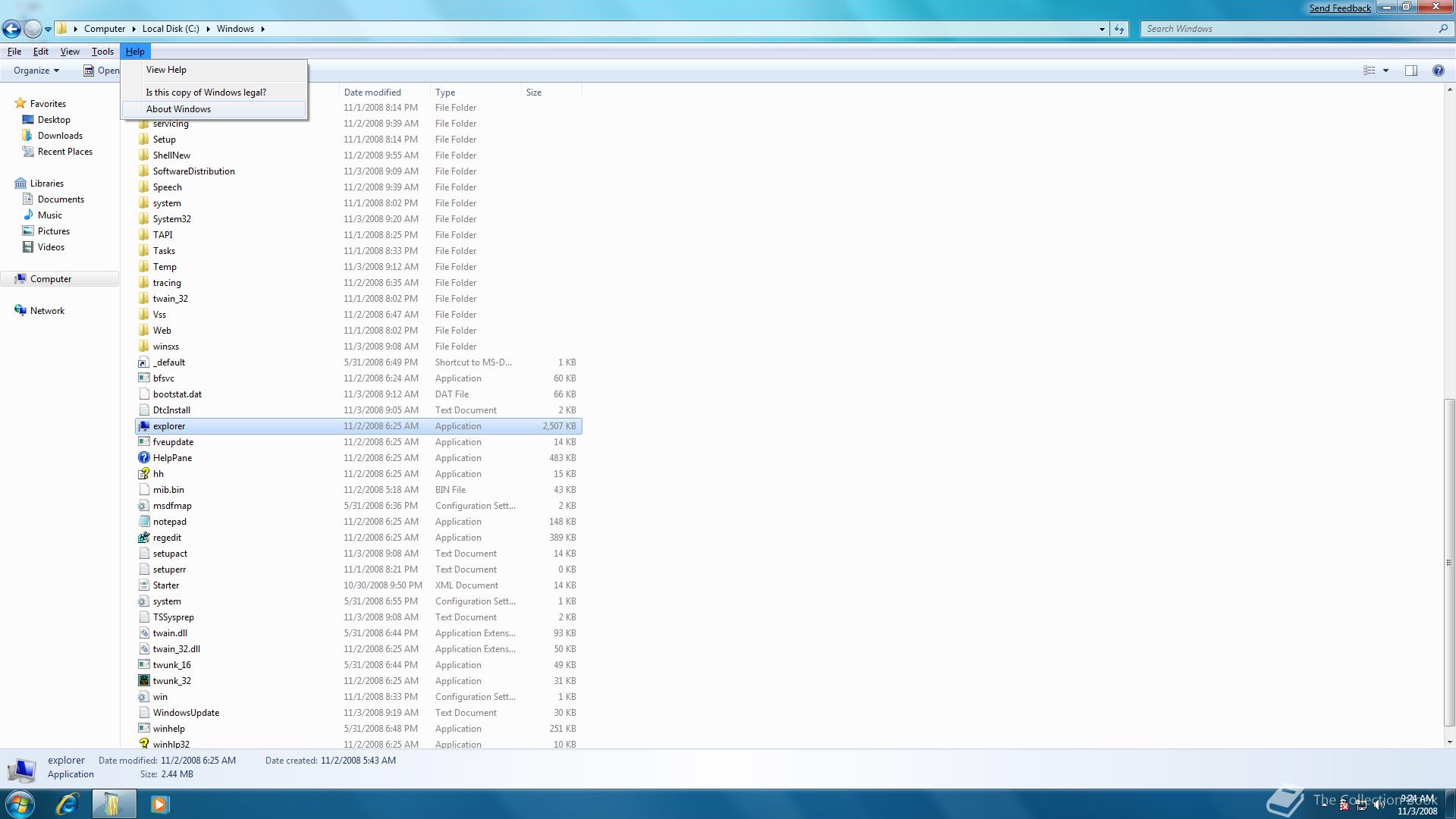Select View Help menu entry

215,70
